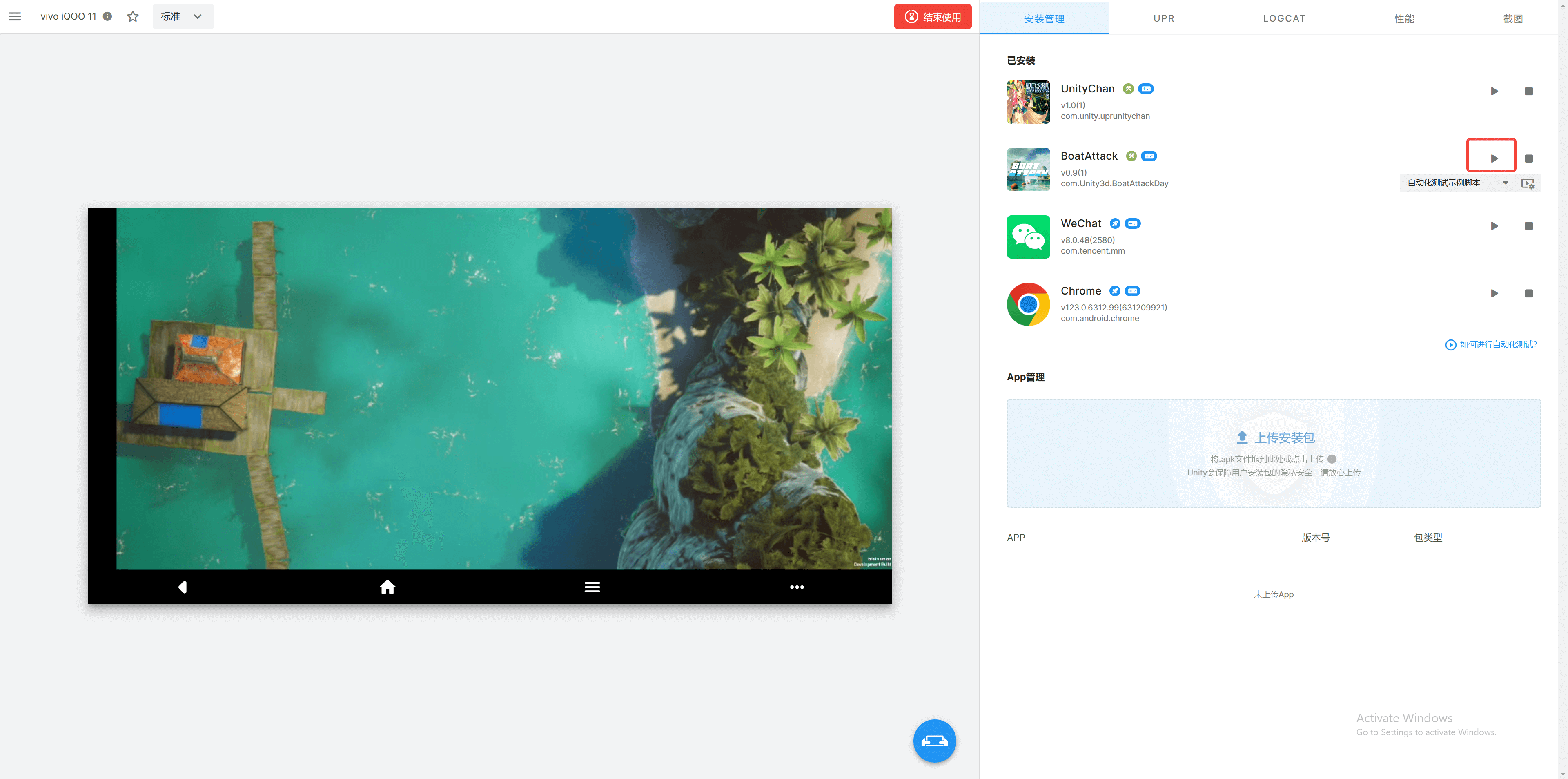Click the info icon next to vivo iQOO 11

click(108, 16)
